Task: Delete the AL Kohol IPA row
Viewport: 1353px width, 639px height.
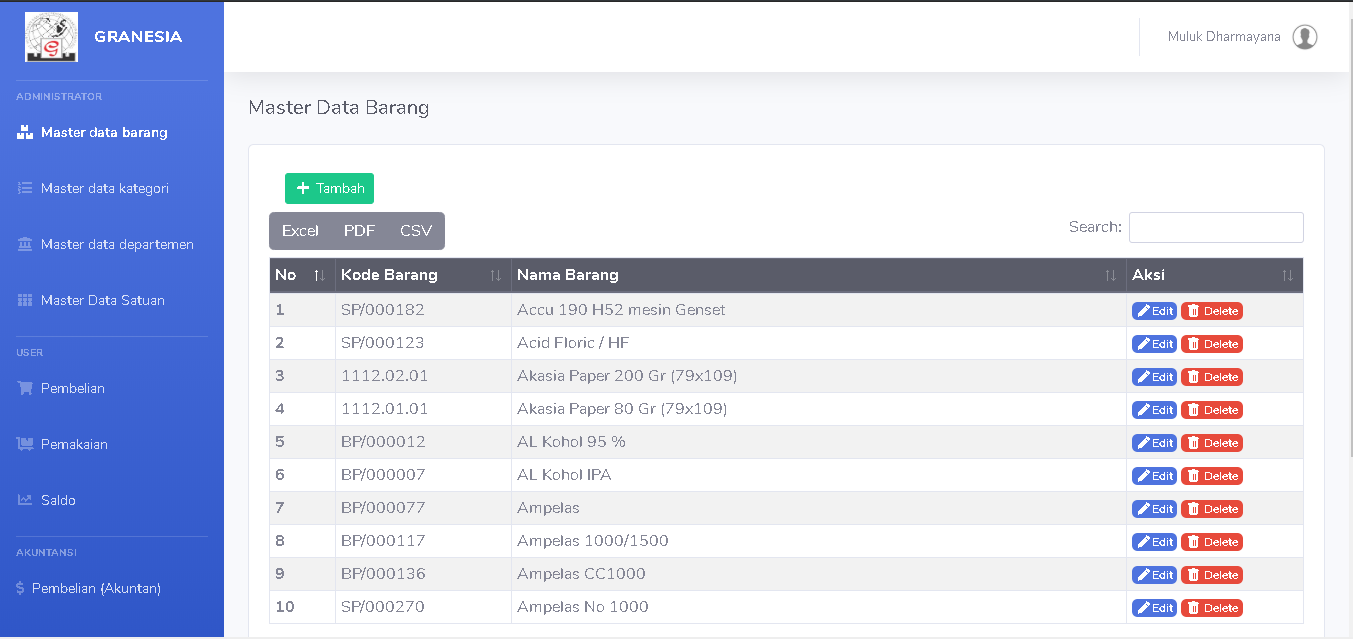Action: [1212, 476]
